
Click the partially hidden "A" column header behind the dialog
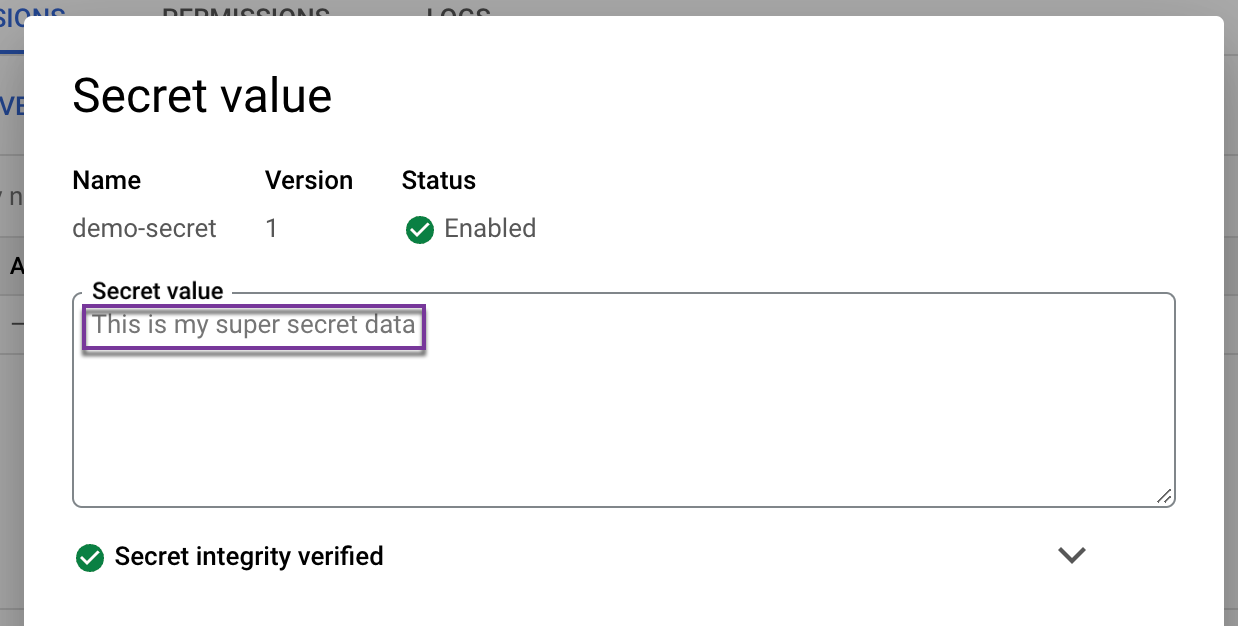(16, 266)
